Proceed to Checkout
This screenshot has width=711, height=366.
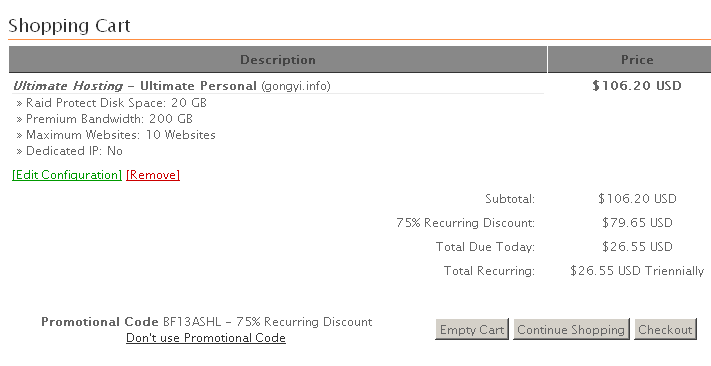click(x=665, y=329)
